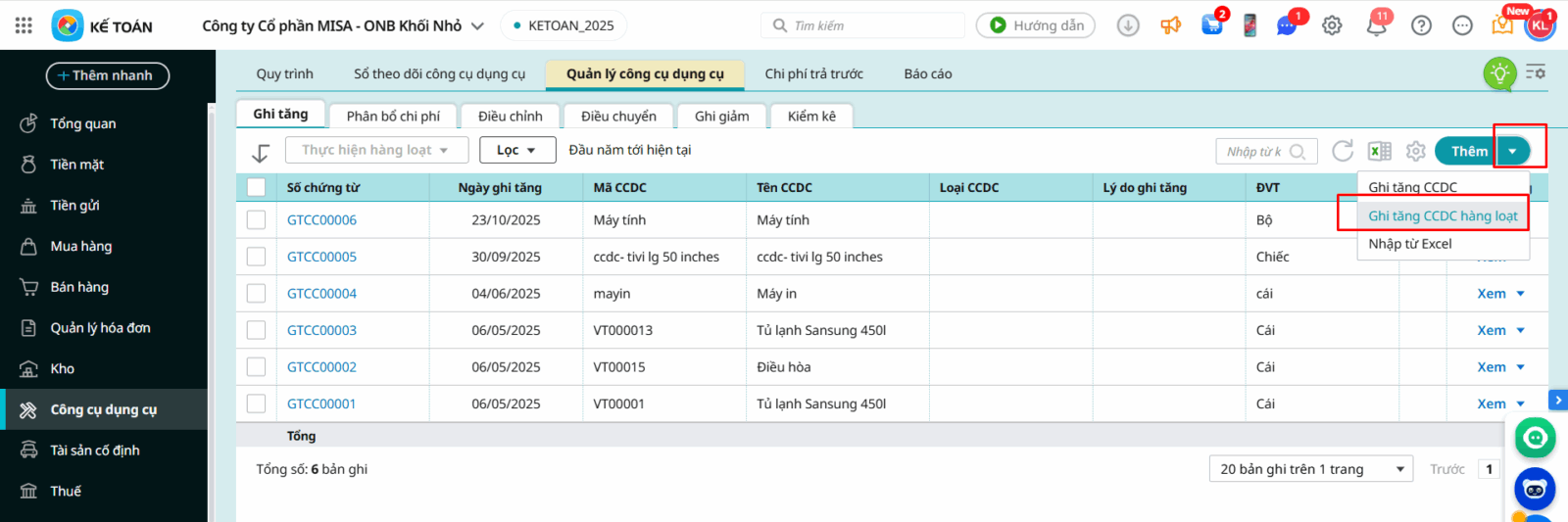Open Tài sản cố định in sidebar
1568x522 pixels.
tap(95, 451)
